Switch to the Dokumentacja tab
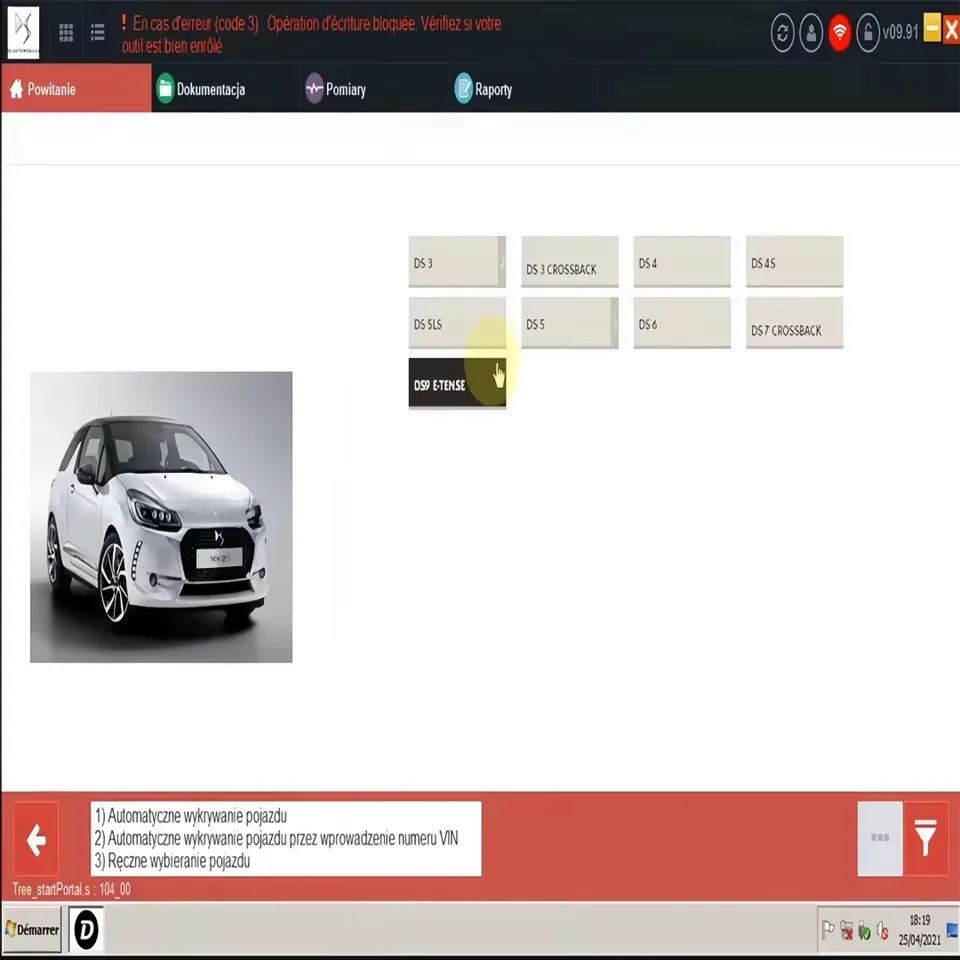Screen dimensions: 960x960 [x=212, y=88]
